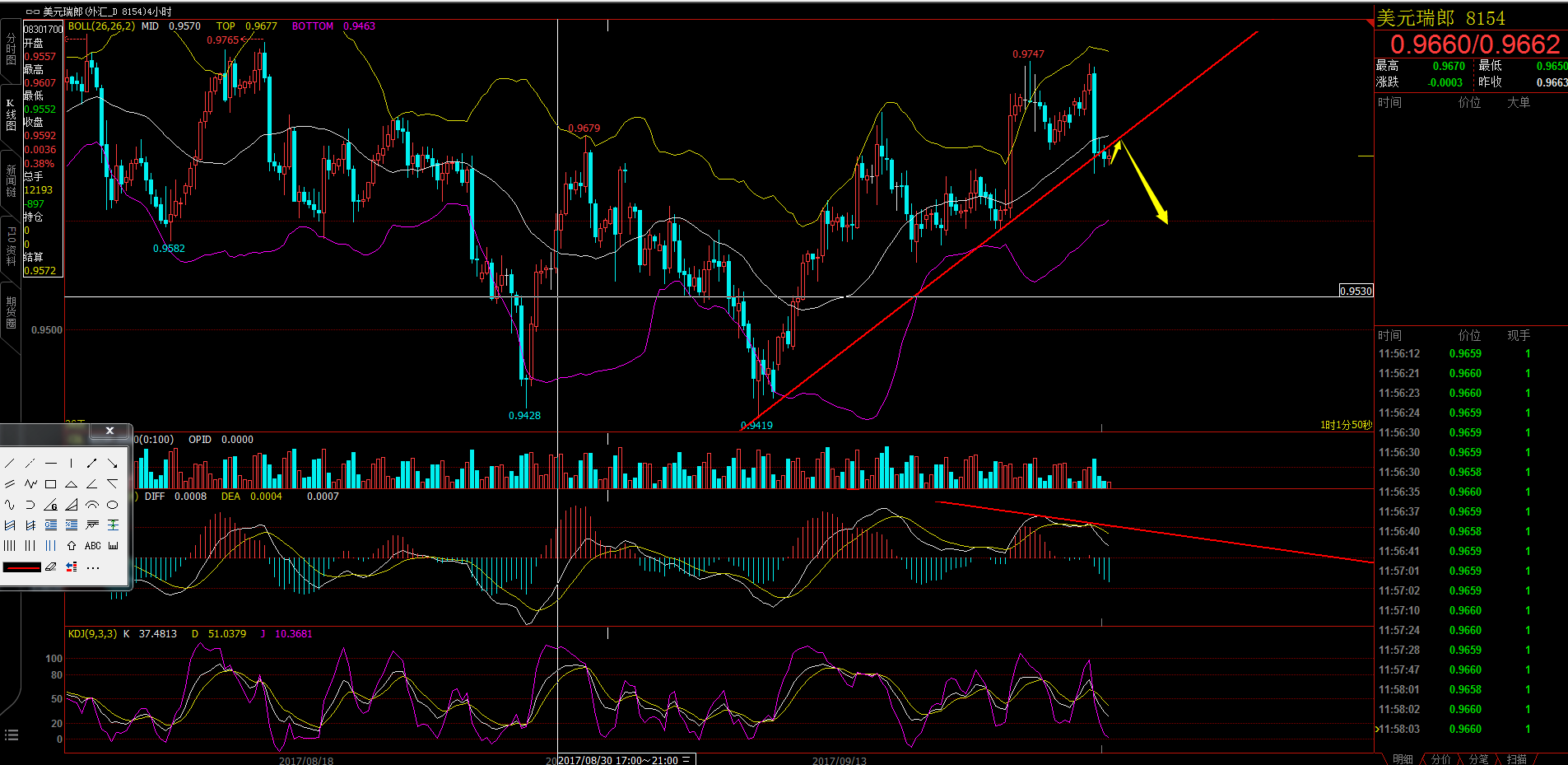Open the F10资料 side tab
The image size is (1568, 765).
pos(11,245)
